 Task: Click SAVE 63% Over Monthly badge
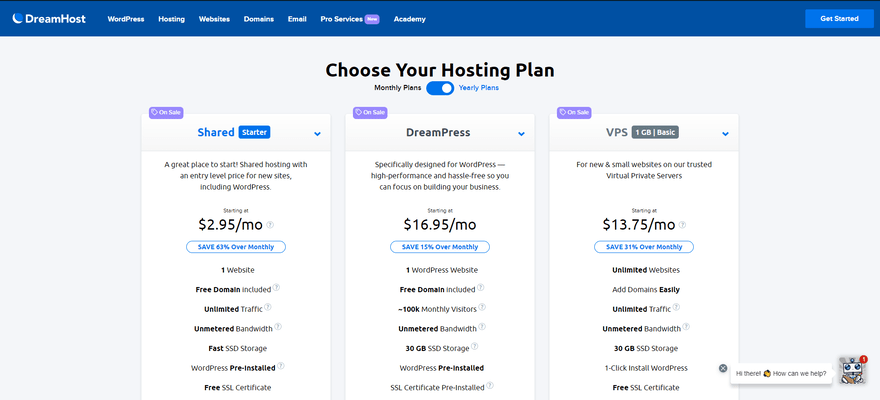tap(236, 247)
